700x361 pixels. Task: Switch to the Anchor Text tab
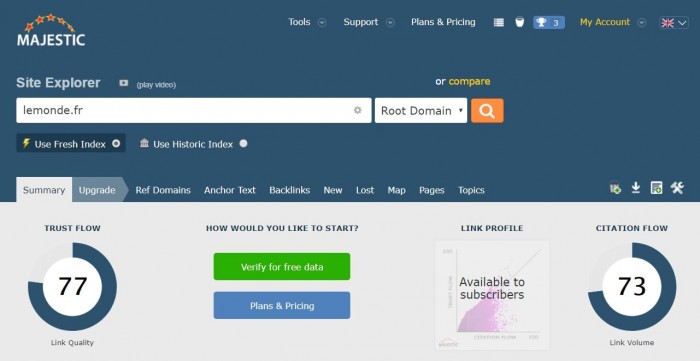tap(230, 190)
